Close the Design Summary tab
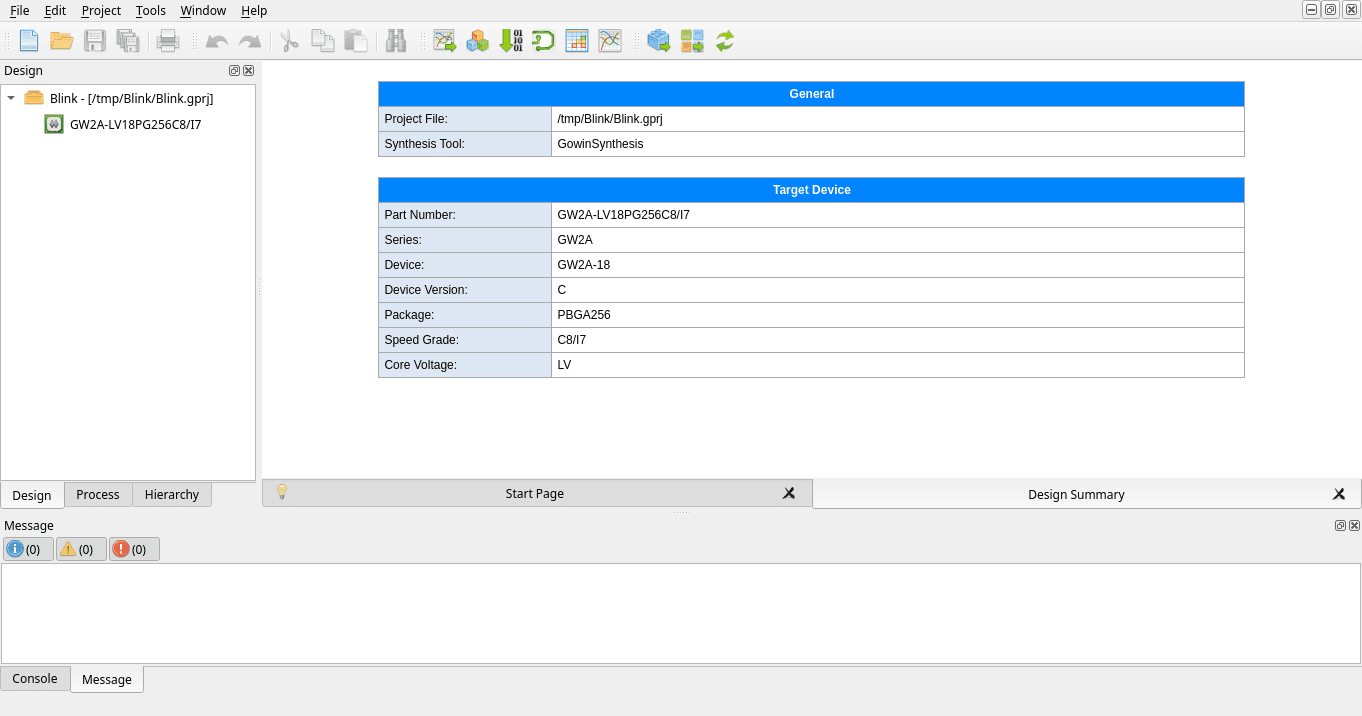The height and width of the screenshot is (716, 1362). point(1339,494)
